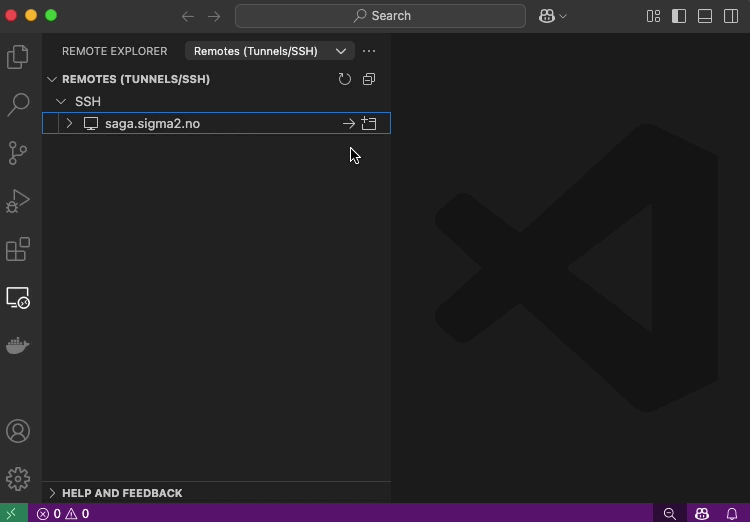Expand the saga.sigma2.no host entry
The image size is (750, 522).
69,123
